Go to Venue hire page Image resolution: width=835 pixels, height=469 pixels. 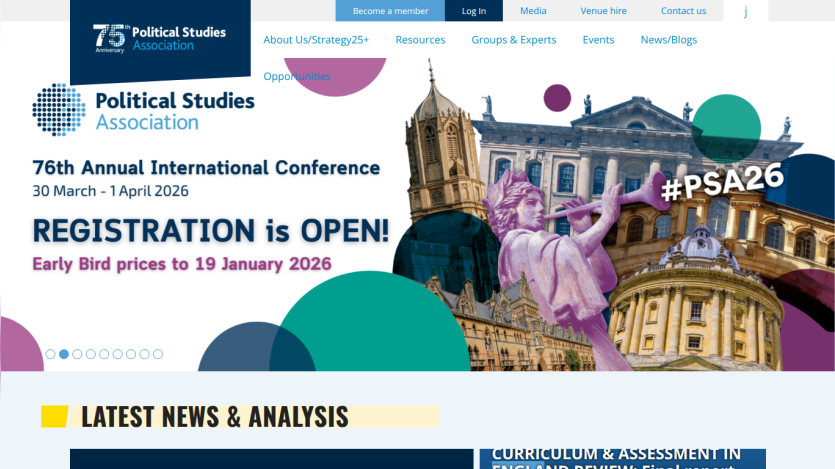pyautogui.click(x=603, y=11)
